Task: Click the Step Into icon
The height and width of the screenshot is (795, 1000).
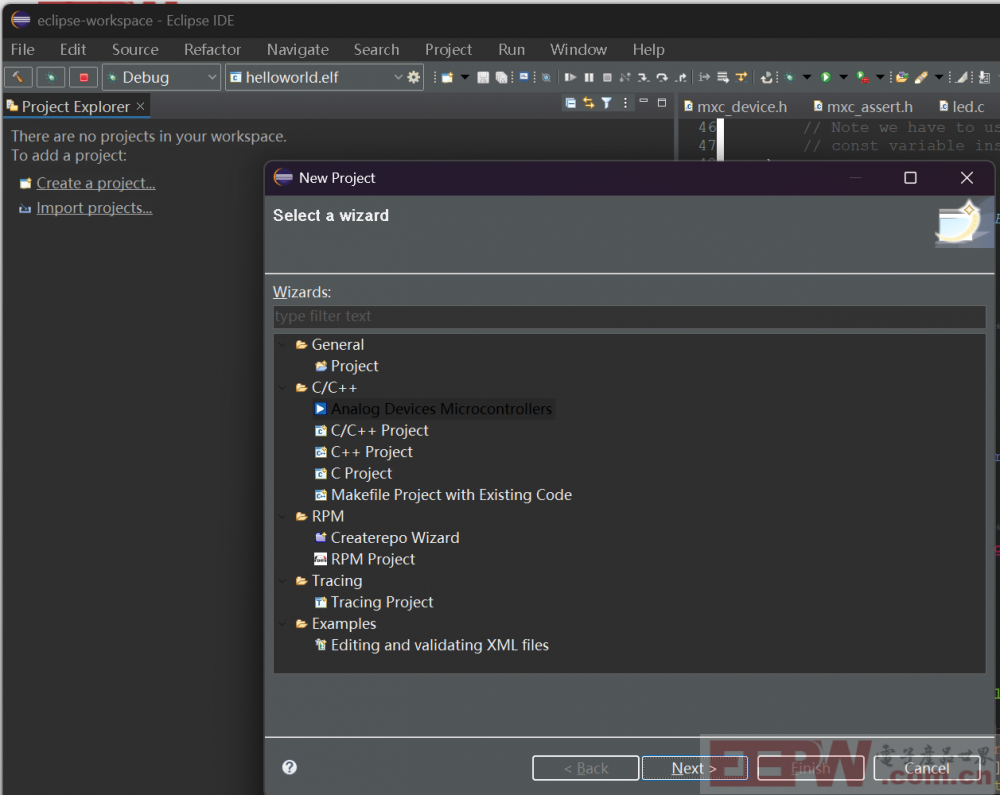Action: click(643, 77)
